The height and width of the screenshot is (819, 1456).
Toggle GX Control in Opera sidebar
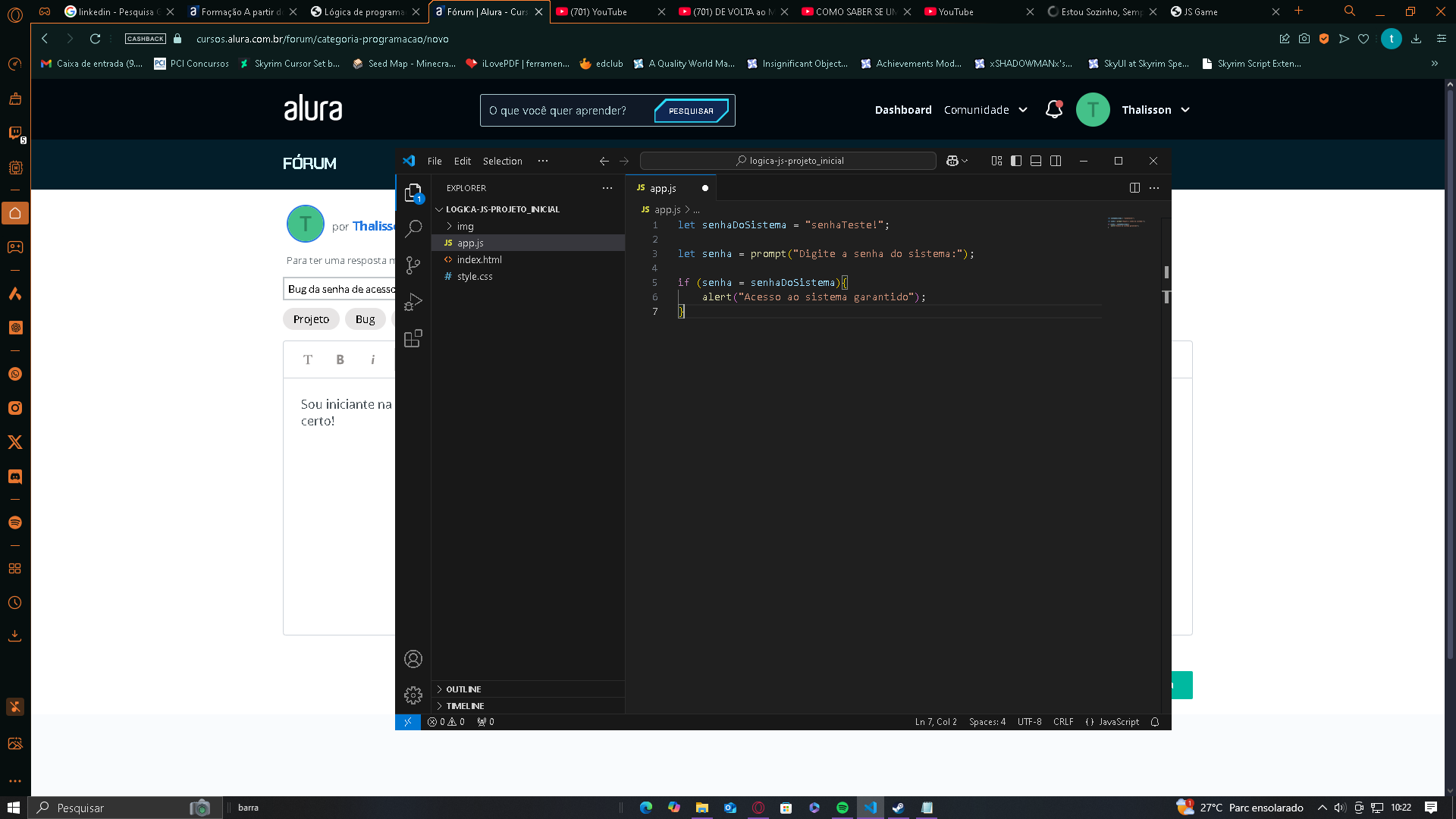15,64
